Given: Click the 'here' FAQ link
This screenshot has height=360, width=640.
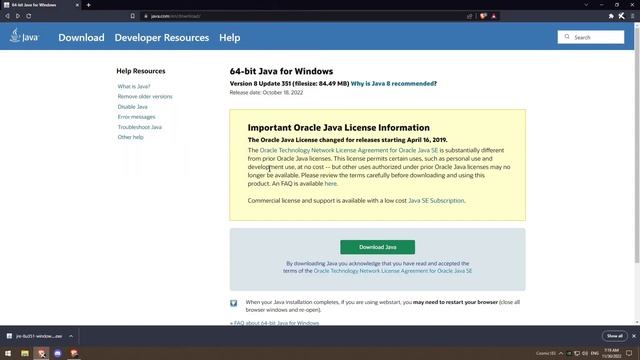Looking at the screenshot, I should click(331, 184).
